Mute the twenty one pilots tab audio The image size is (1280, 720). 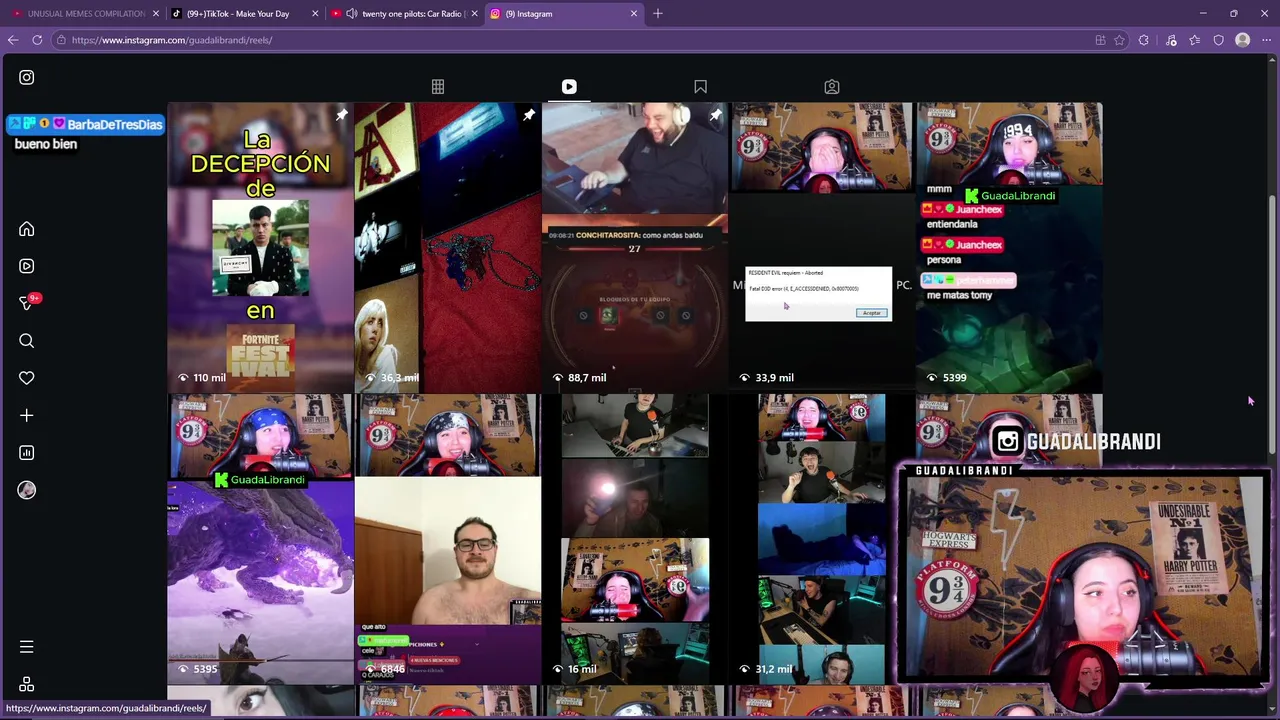click(352, 14)
